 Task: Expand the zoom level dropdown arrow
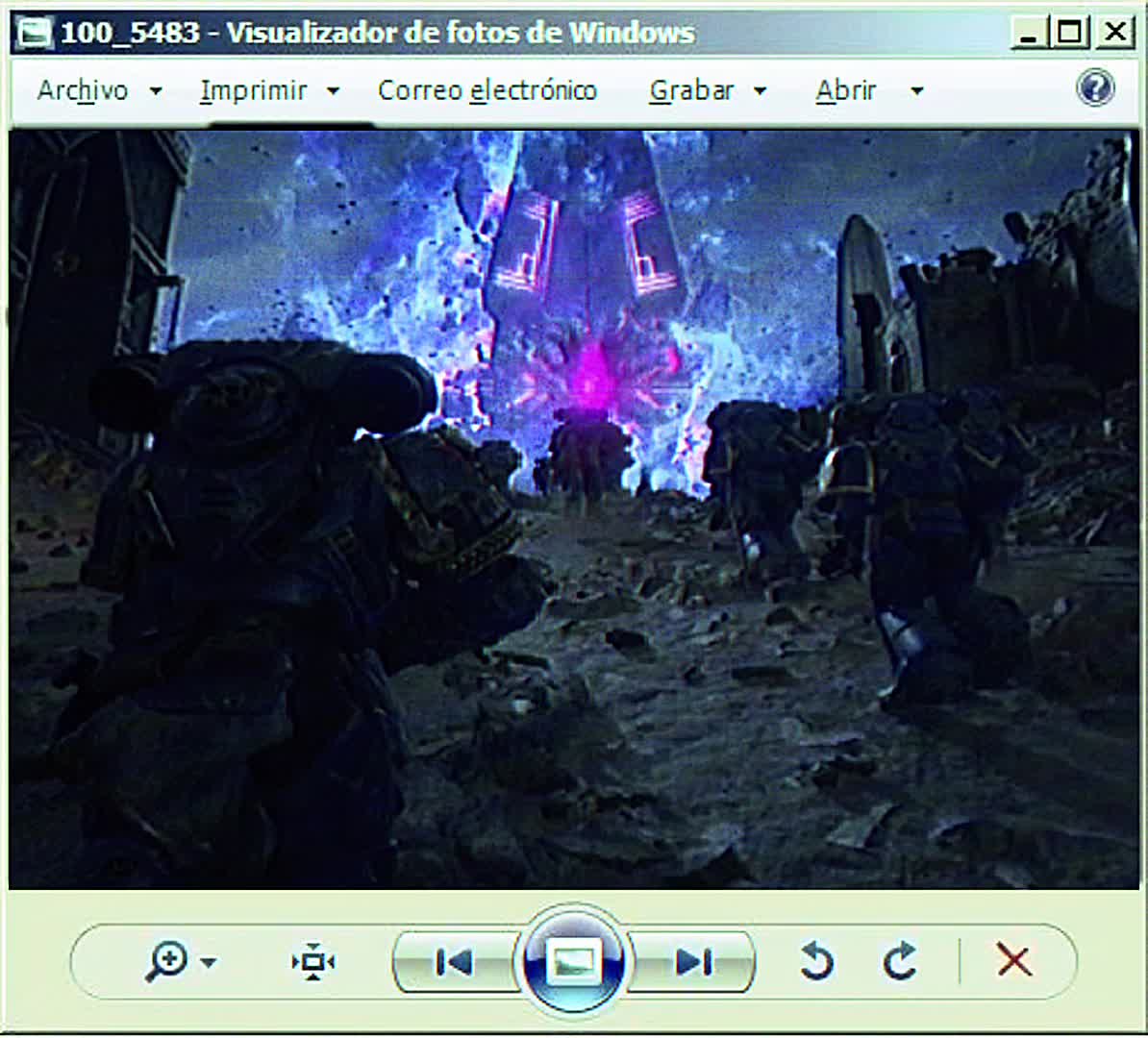point(209,962)
